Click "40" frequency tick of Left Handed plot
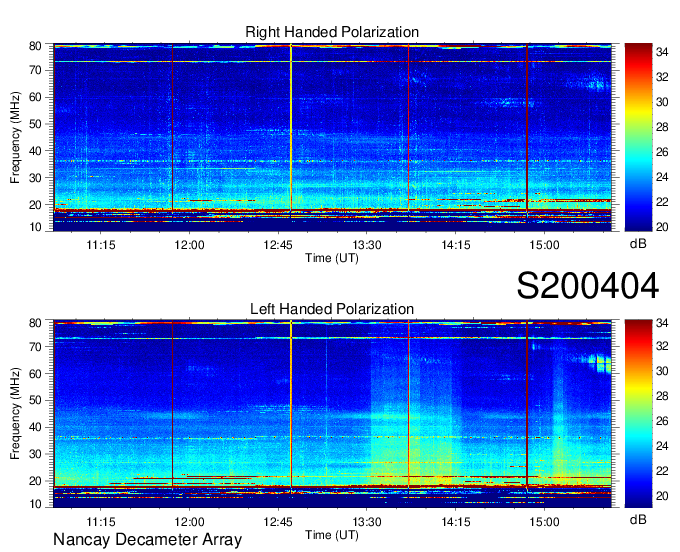680x552 pixels. coord(35,428)
